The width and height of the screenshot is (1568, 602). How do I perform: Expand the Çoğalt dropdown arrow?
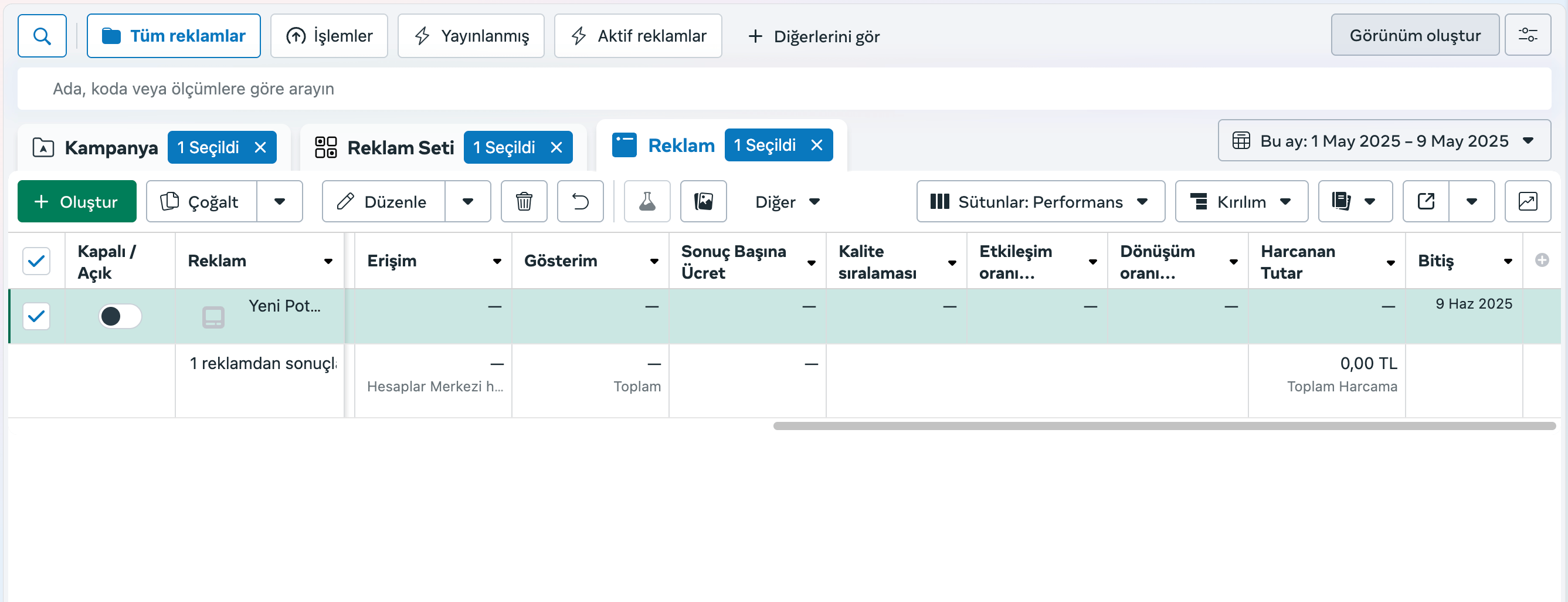click(280, 202)
